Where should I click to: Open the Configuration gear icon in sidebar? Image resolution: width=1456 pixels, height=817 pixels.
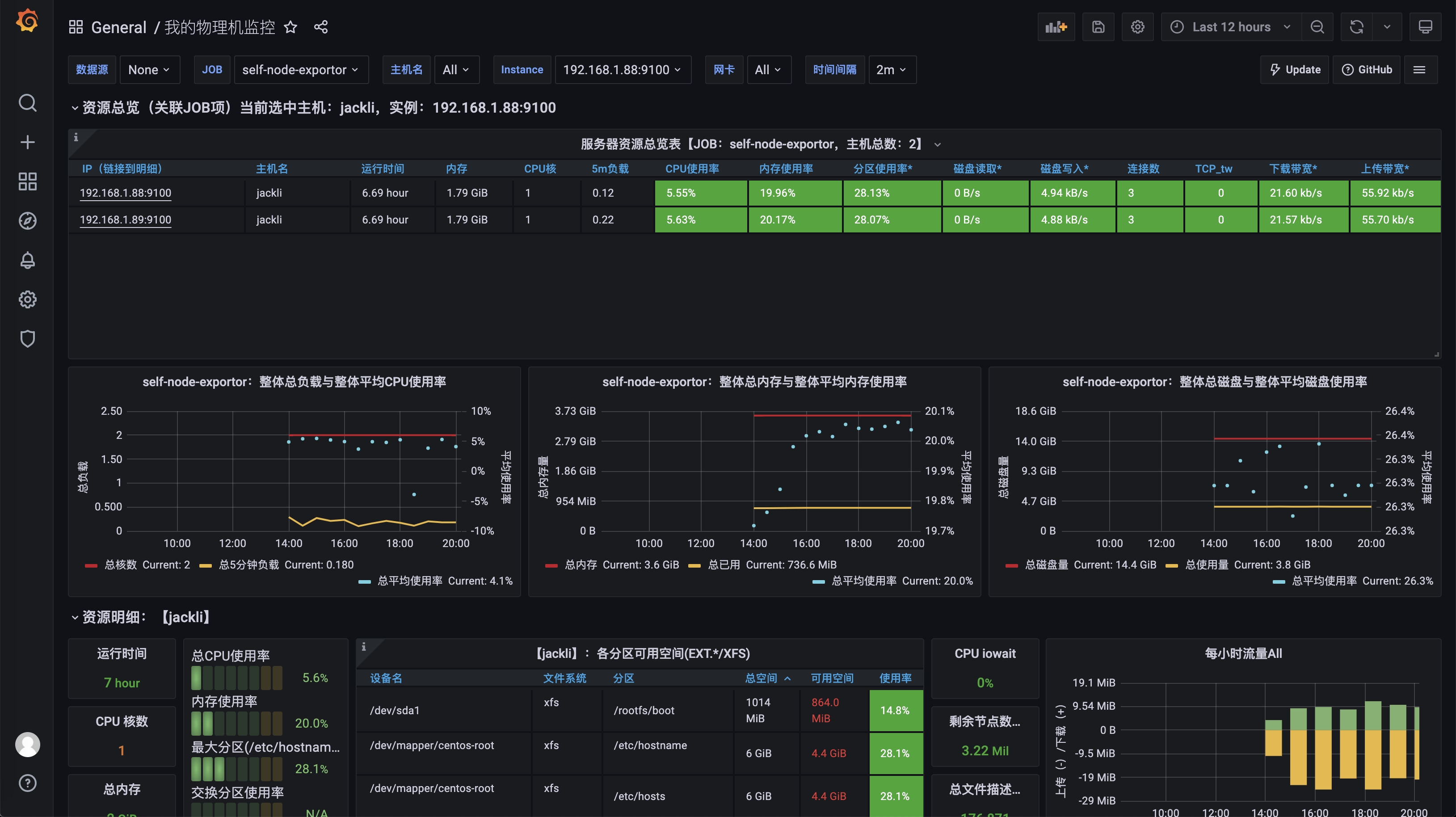pos(27,299)
